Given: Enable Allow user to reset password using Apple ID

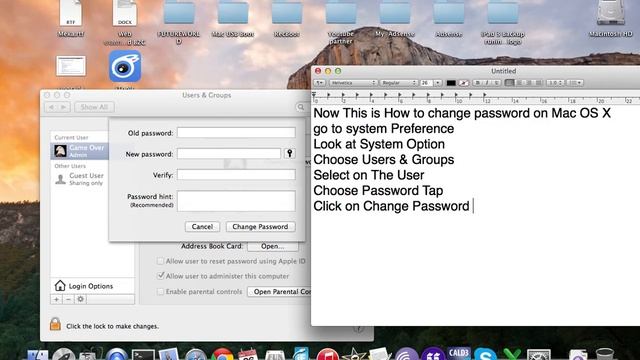Looking at the screenshot, I should tap(160, 261).
